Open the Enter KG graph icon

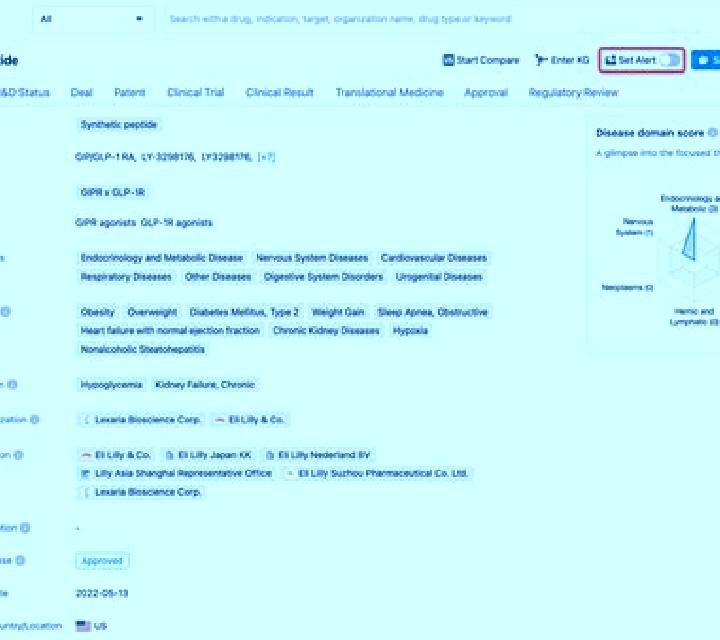pyautogui.click(x=541, y=60)
